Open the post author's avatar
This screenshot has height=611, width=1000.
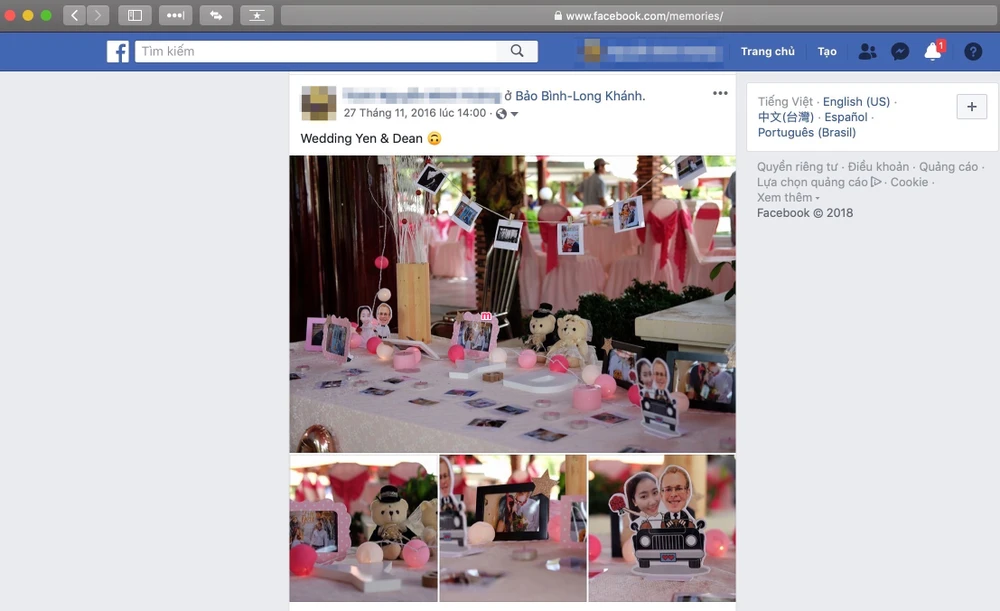318,103
